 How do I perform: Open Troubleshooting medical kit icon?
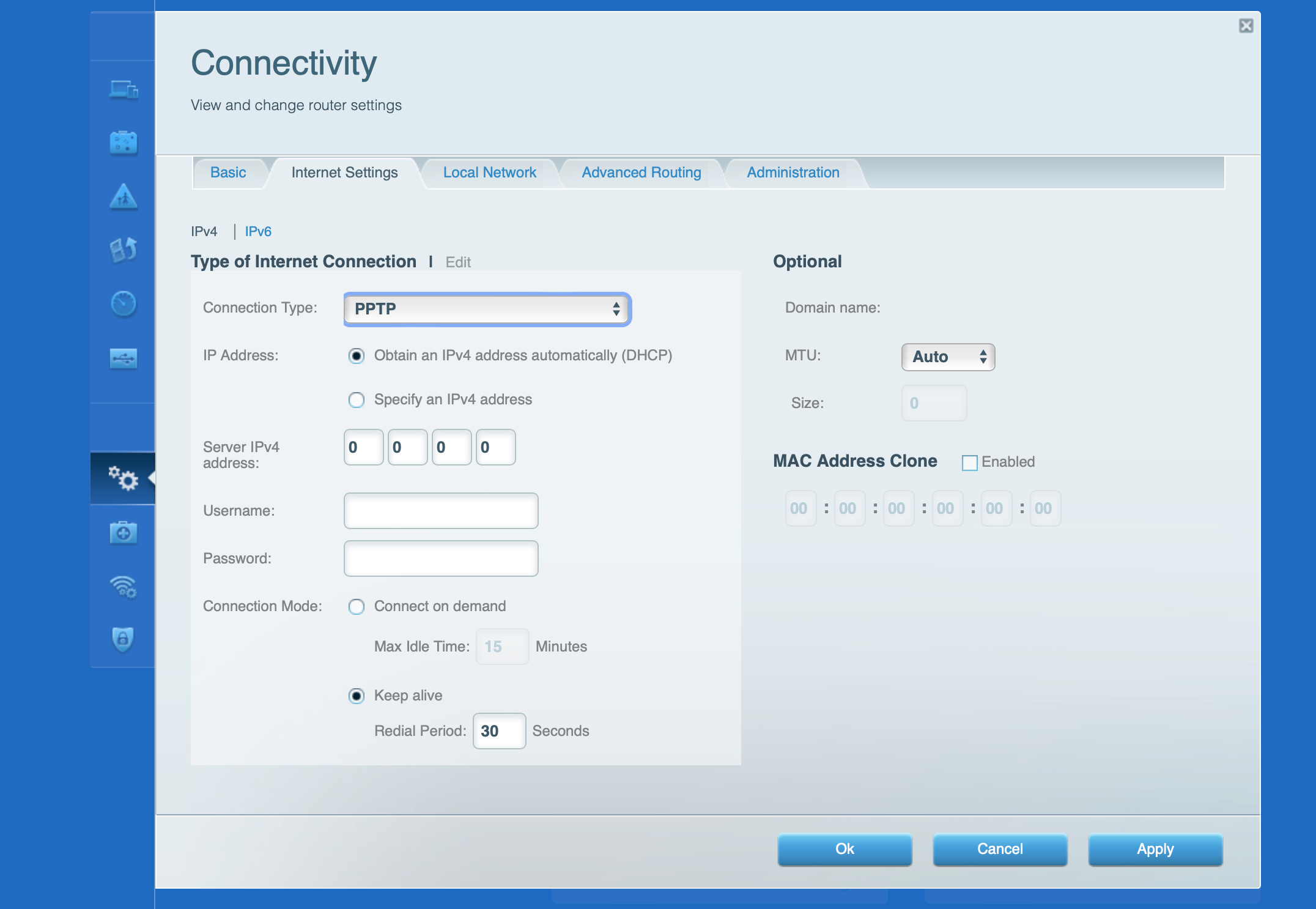point(123,532)
